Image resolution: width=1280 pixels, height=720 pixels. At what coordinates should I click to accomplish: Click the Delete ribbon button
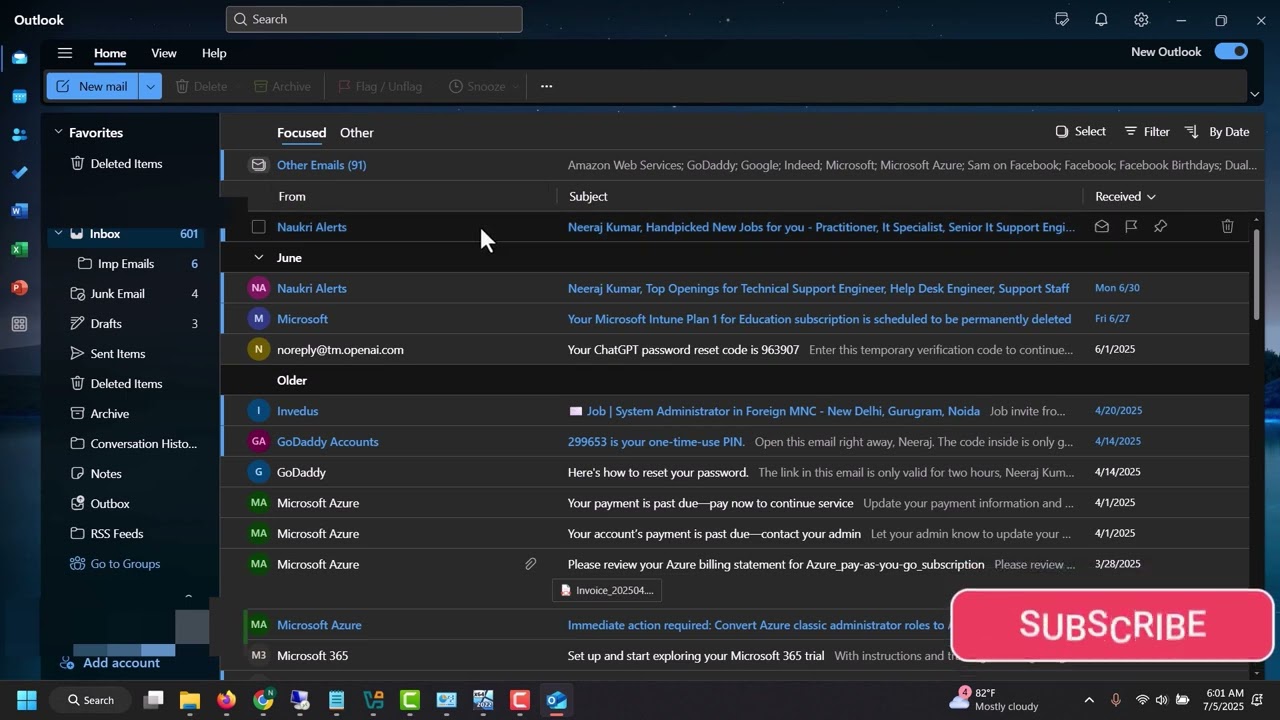pos(201,86)
